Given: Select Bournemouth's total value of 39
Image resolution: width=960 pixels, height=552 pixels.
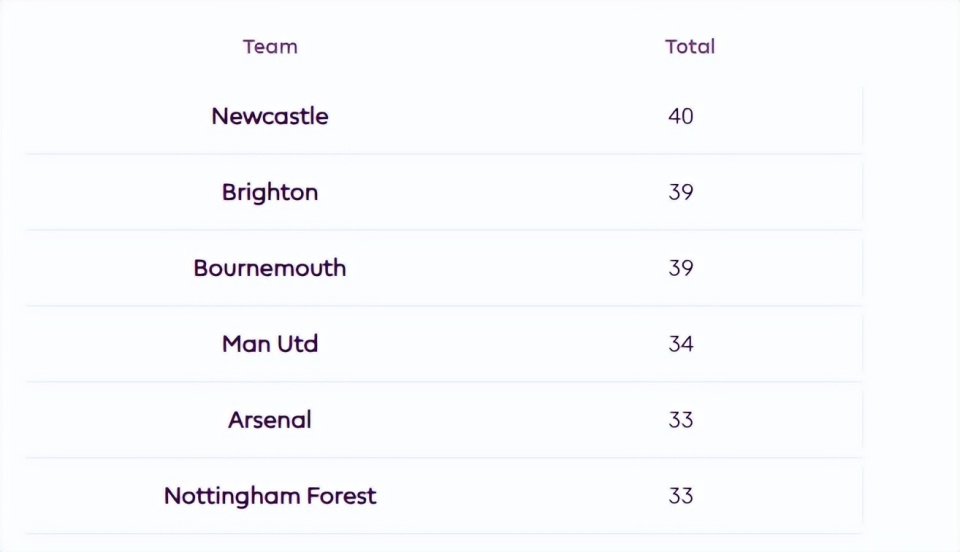Looking at the screenshot, I should pyautogui.click(x=681, y=268).
